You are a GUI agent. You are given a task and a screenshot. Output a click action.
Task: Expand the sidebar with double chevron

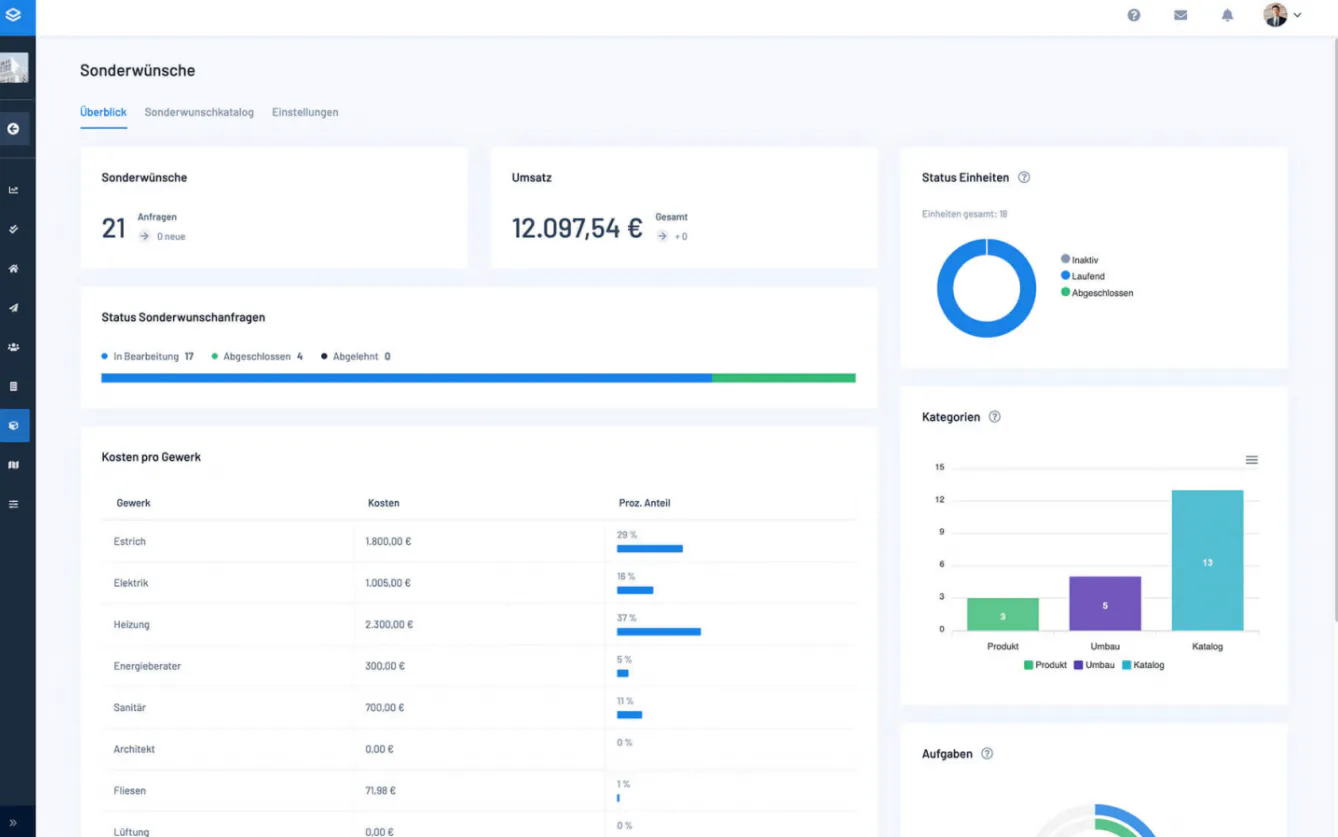click(13, 822)
